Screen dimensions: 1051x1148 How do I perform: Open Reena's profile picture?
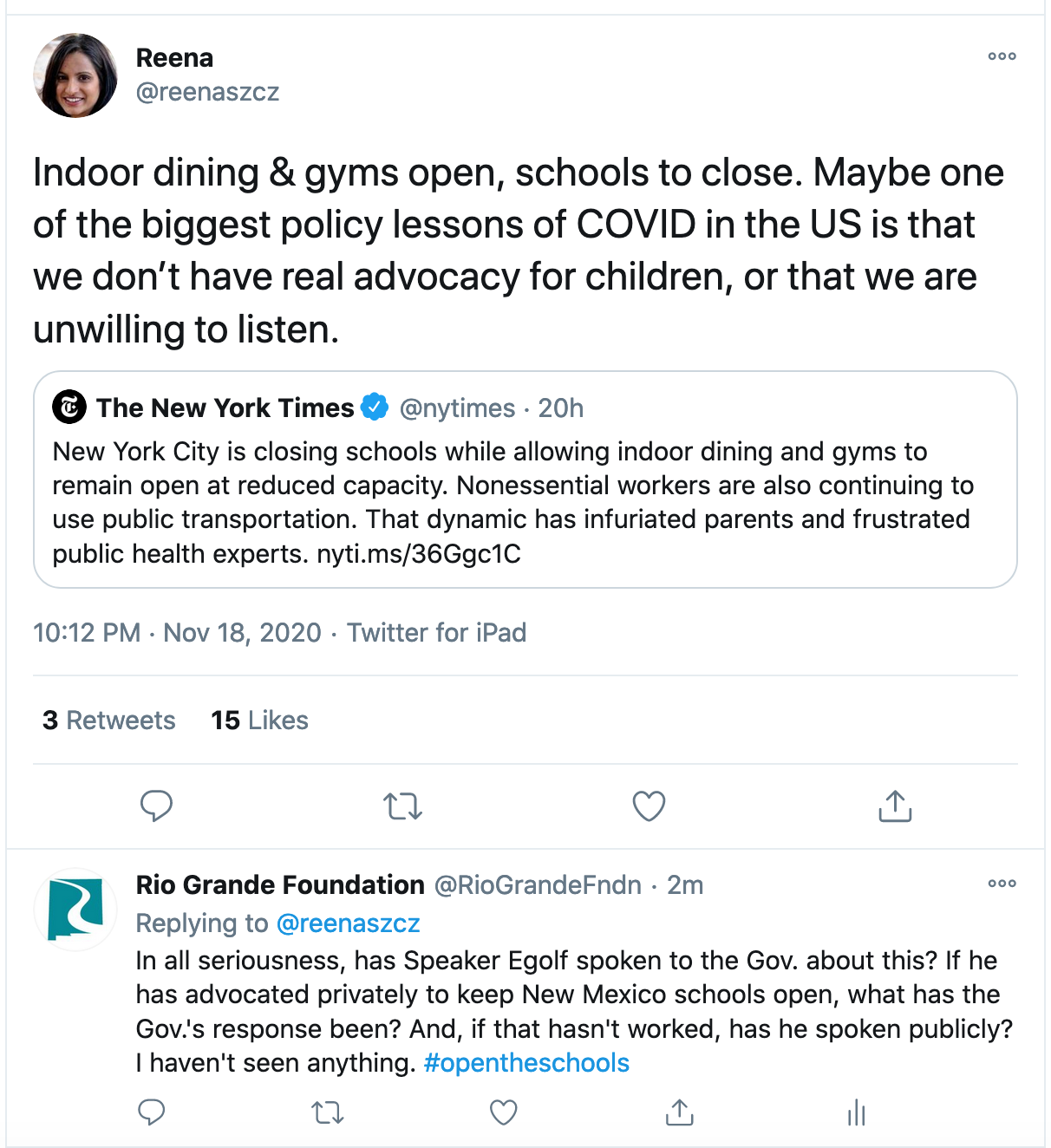[x=75, y=75]
